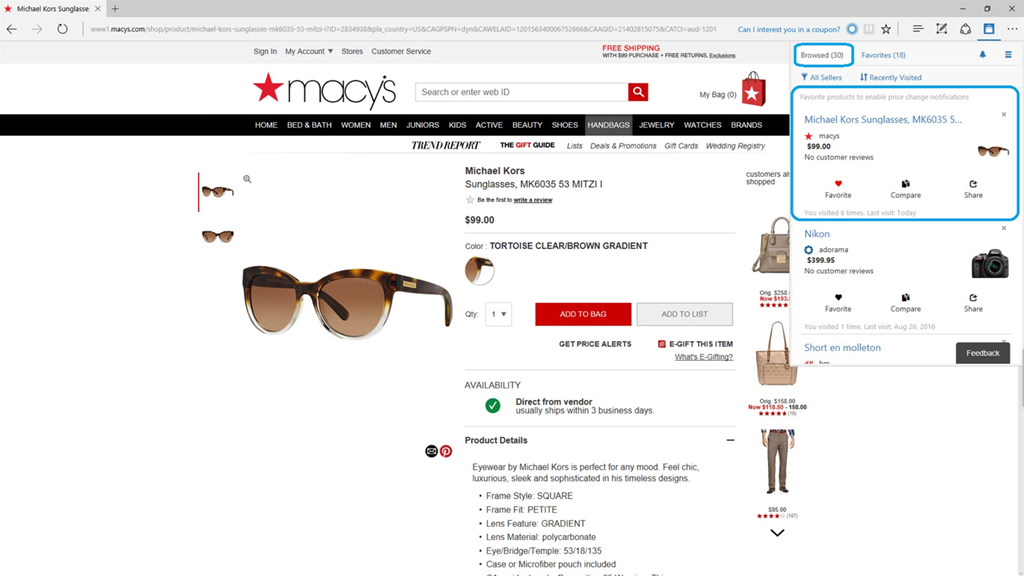The width and height of the screenshot is (1024, 576).
Task: Click Compare icon for Michael Kors Sunglasses
Action: [905, 184]
